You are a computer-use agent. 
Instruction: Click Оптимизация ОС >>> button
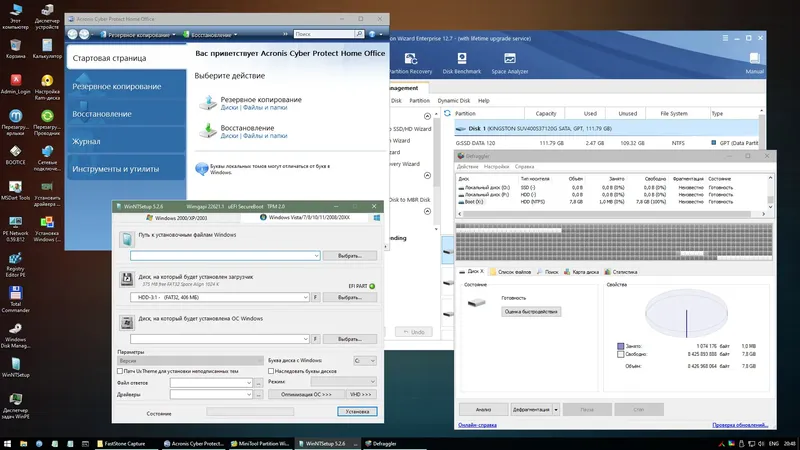click(x=306, y=394)
